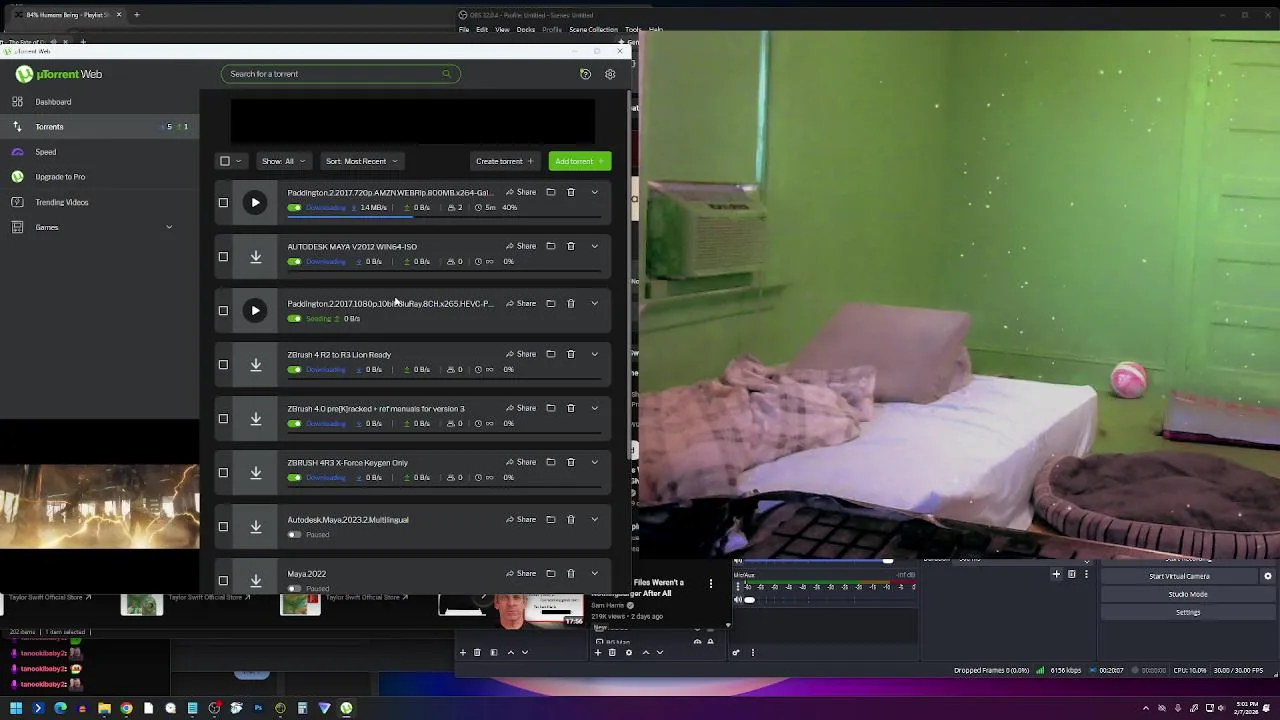Expand ZBrush 4 R2 to R3 details

594,354
